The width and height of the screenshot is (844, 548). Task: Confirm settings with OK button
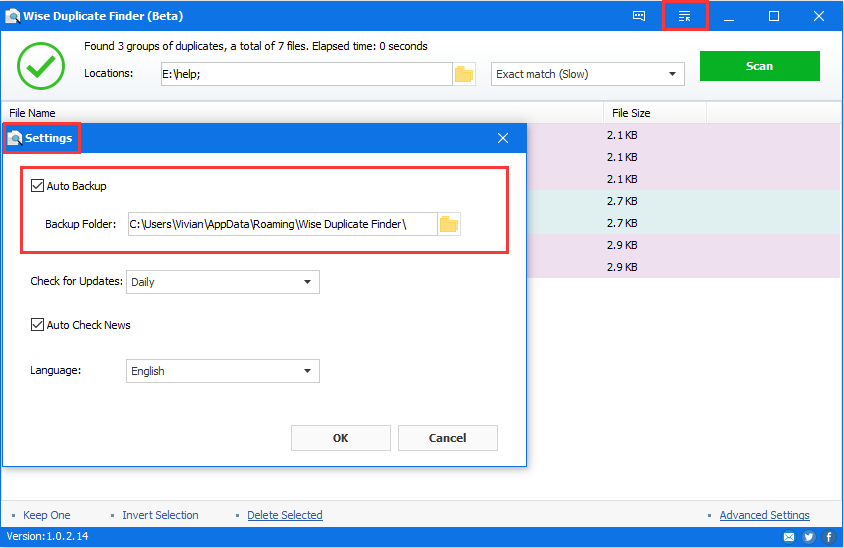341,438
